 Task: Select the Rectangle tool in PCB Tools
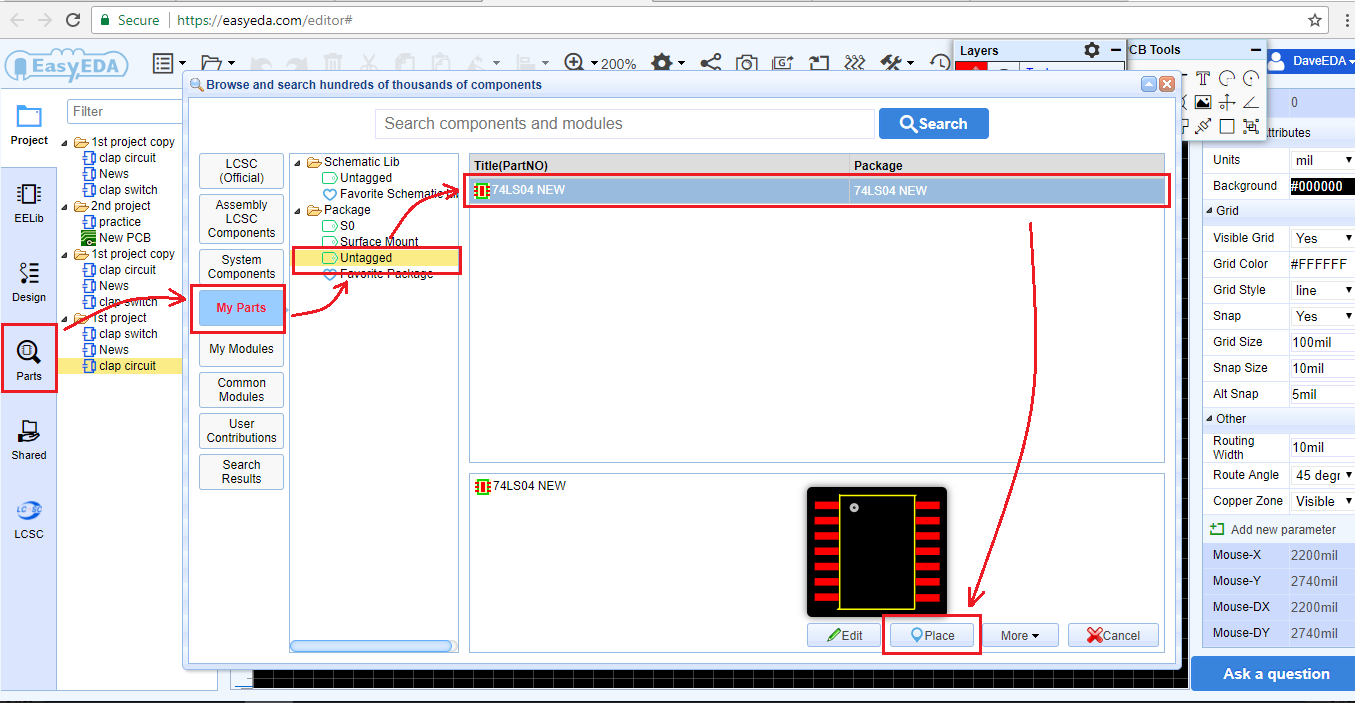(x=1227, y=126)
